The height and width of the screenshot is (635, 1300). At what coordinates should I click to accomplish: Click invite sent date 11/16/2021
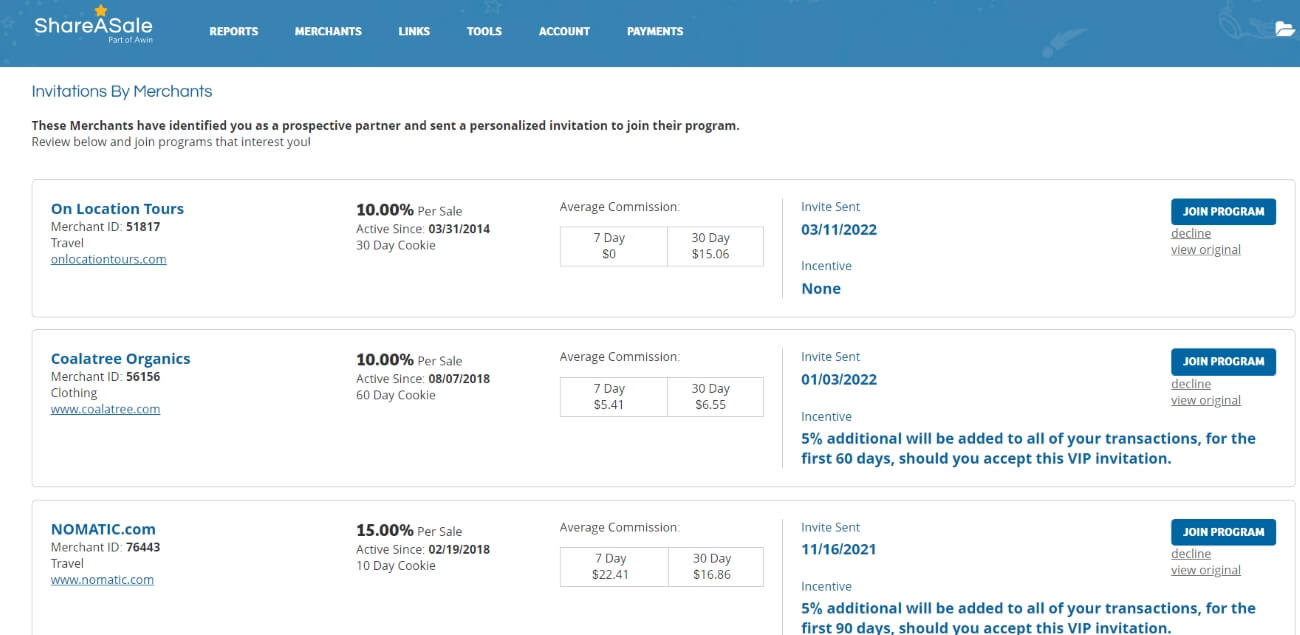tap(839, 550)
